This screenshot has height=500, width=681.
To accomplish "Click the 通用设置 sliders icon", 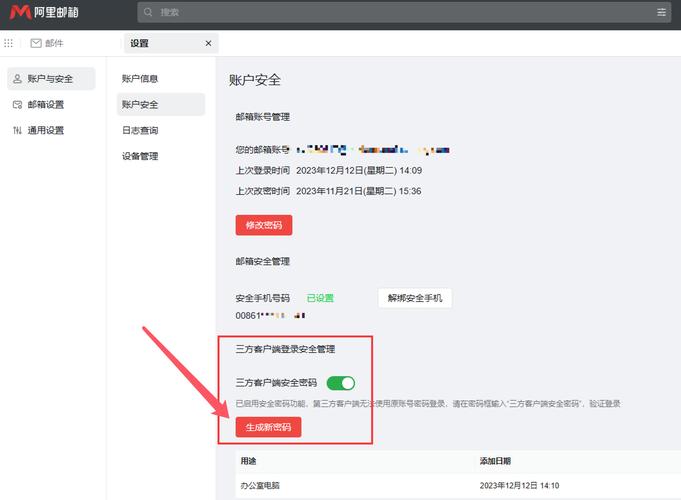I will point(17,130).
